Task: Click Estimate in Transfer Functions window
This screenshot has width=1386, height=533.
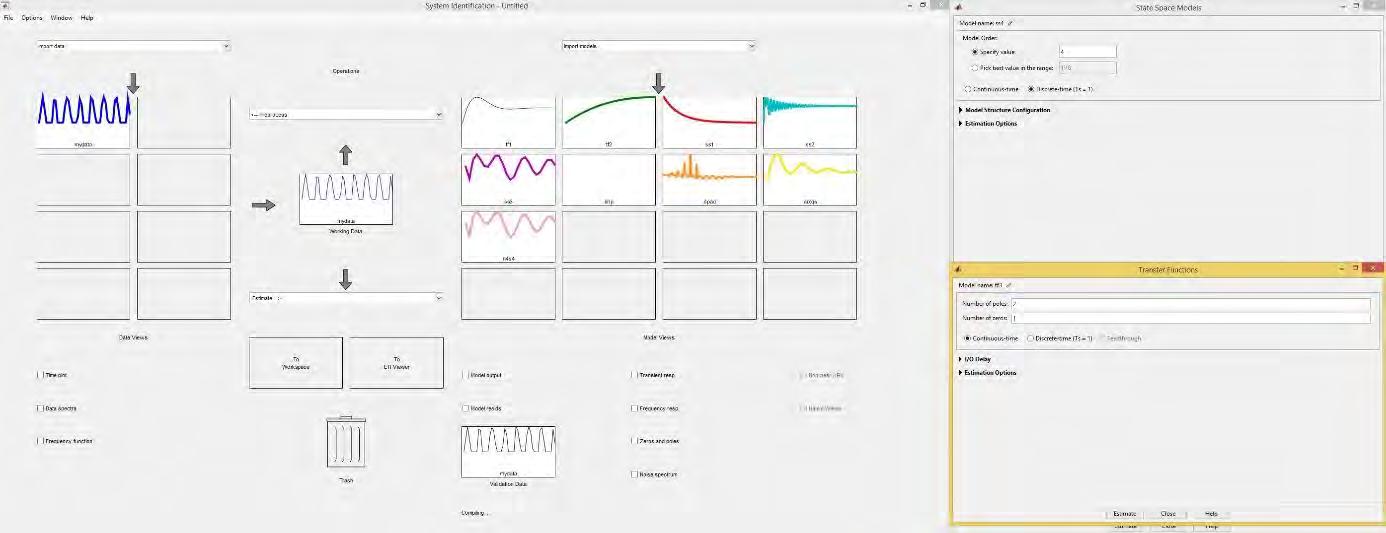Action: click(x=1125, y=514)
